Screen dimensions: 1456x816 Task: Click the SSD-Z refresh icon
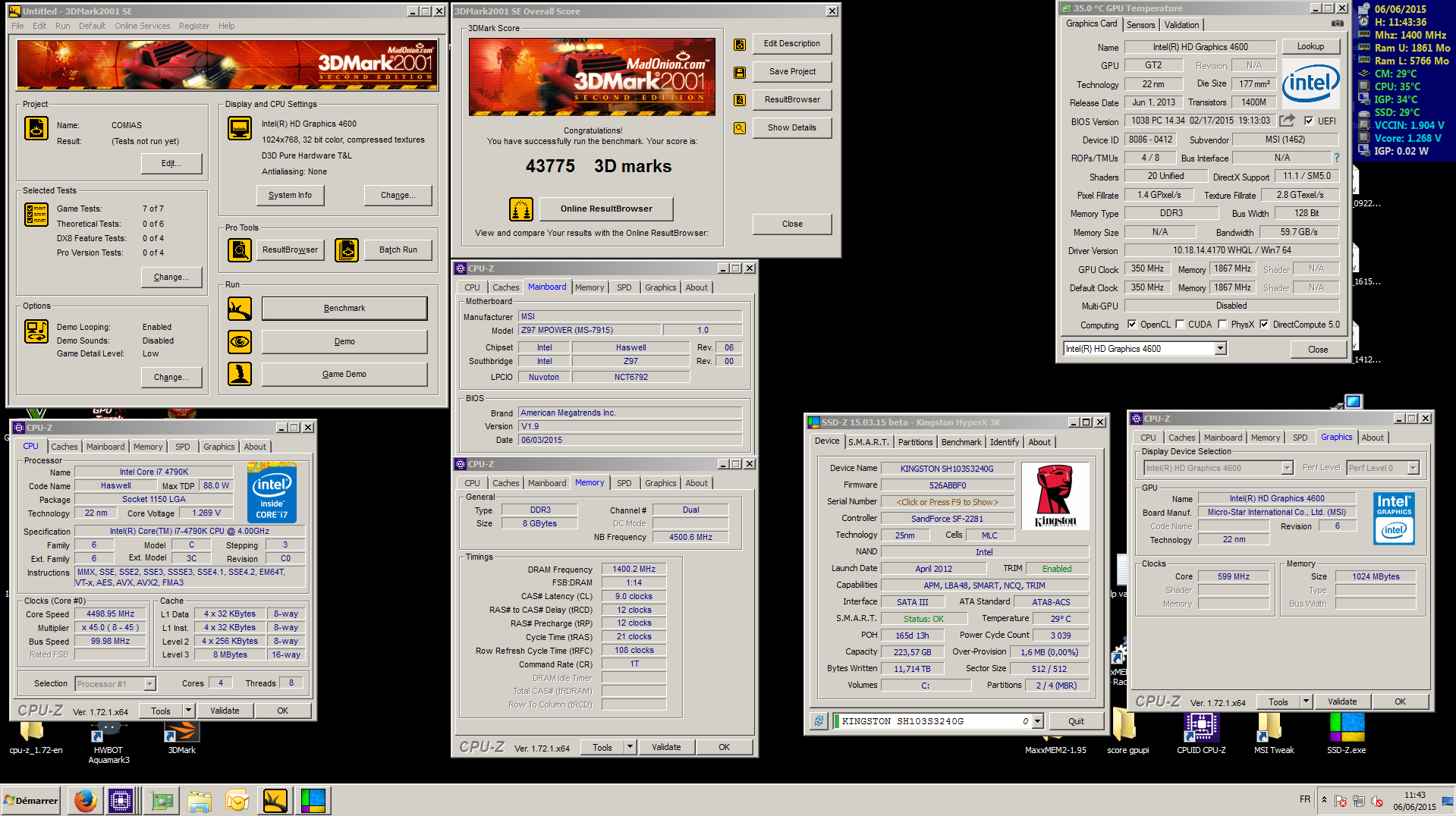(819, 721)
